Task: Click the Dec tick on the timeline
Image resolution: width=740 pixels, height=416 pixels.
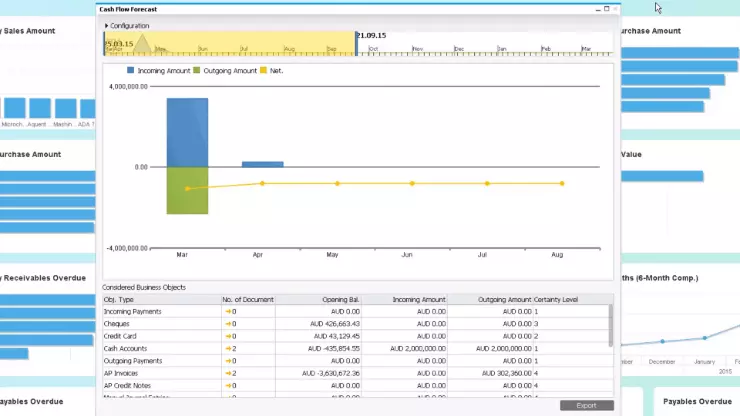Action: coord(459,49)
